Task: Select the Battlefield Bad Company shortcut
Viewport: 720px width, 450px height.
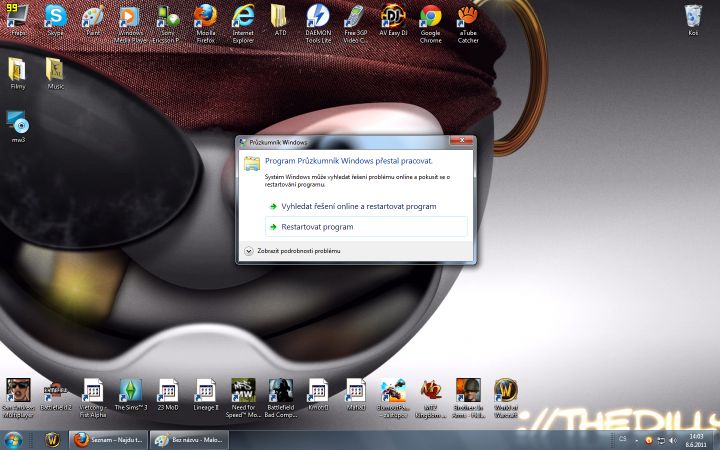Action: pos(281,398)
